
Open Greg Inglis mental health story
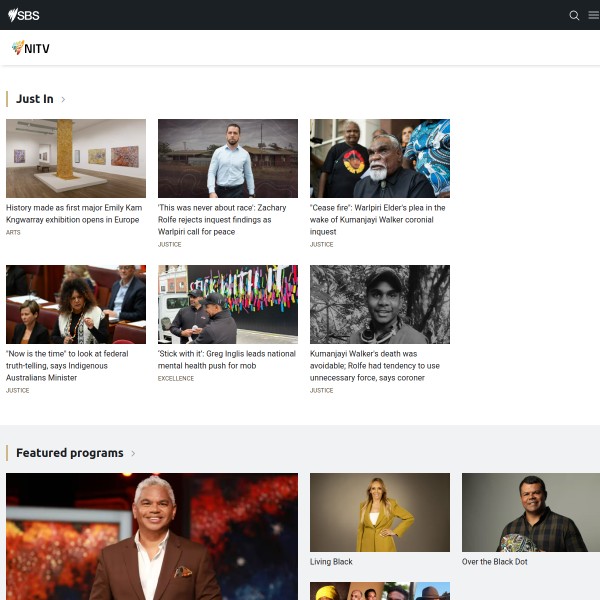click(x=227, y=359)
